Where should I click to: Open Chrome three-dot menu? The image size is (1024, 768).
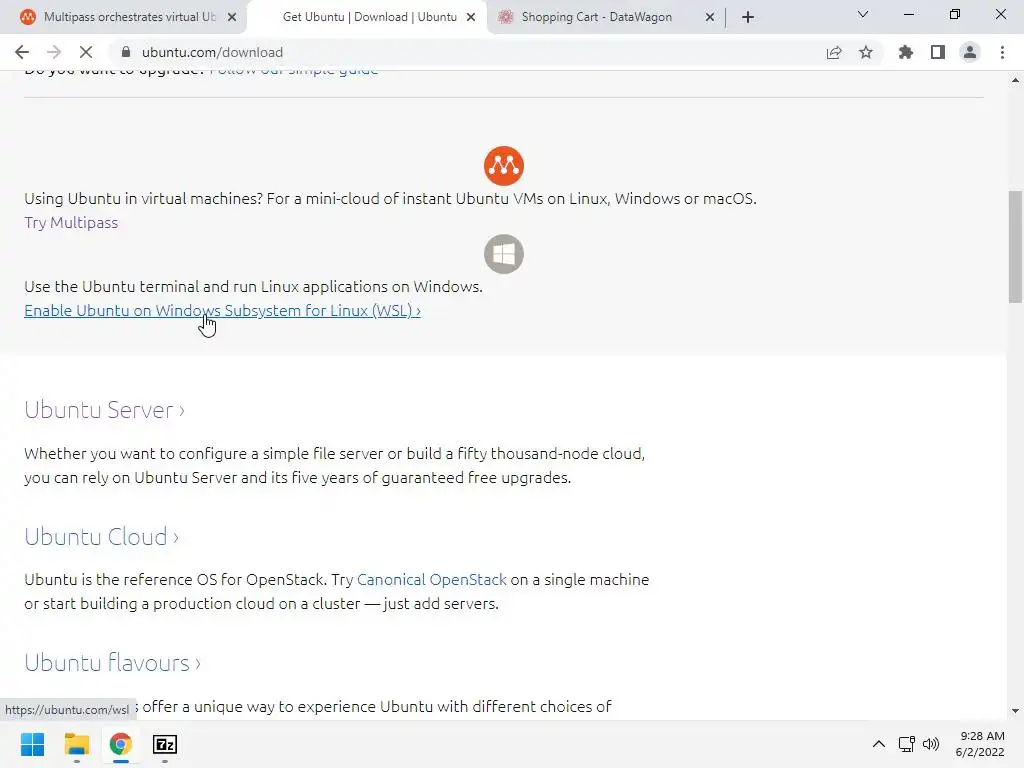click(1002, 52)
